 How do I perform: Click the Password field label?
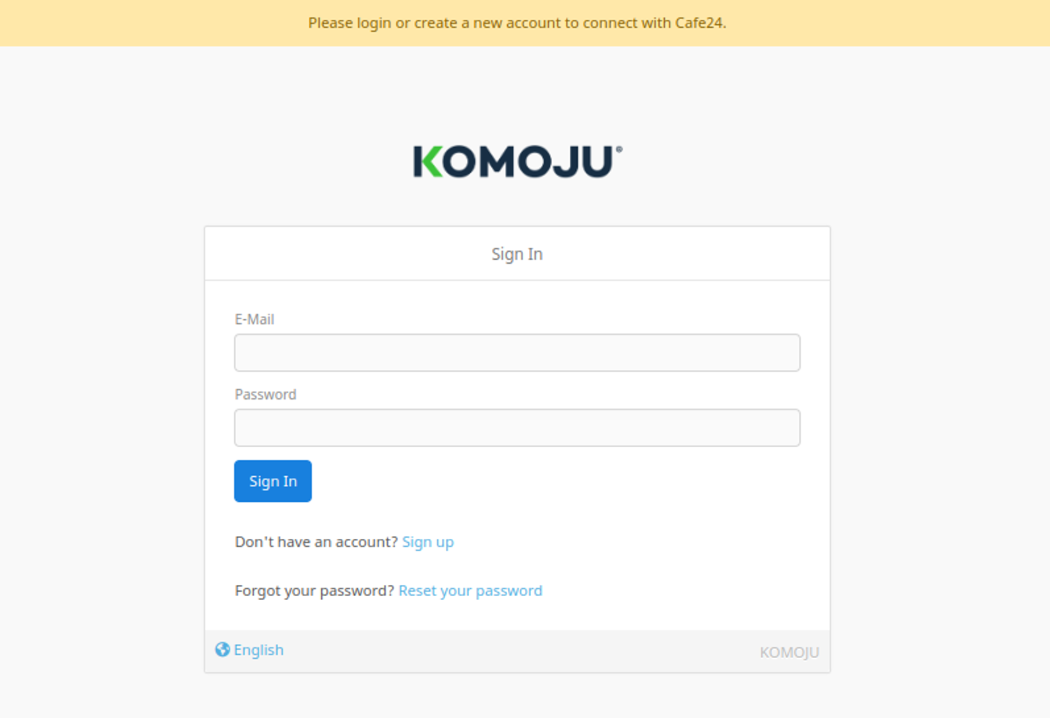265,395
